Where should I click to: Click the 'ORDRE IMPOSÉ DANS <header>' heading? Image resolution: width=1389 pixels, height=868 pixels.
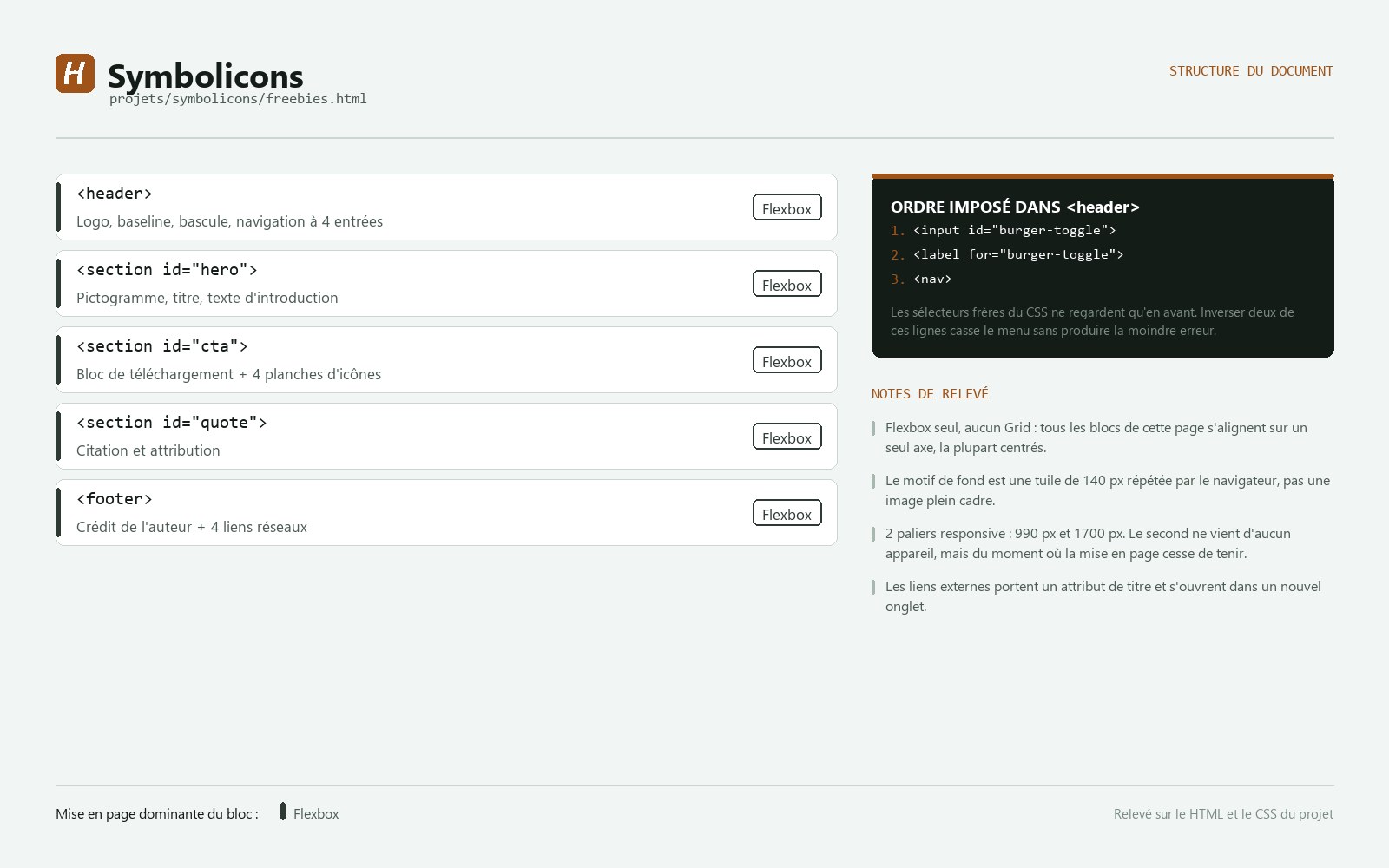tap(1015, 207)
